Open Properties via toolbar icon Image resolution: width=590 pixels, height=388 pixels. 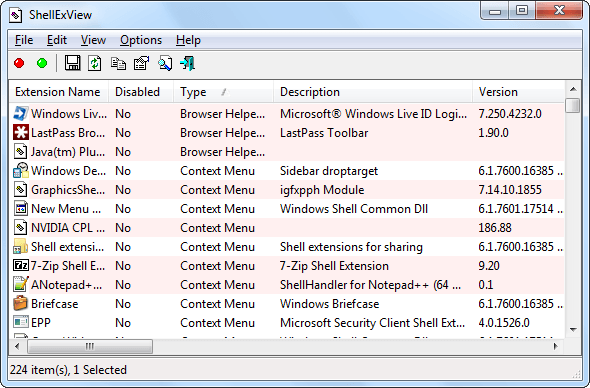pos(141,63)
